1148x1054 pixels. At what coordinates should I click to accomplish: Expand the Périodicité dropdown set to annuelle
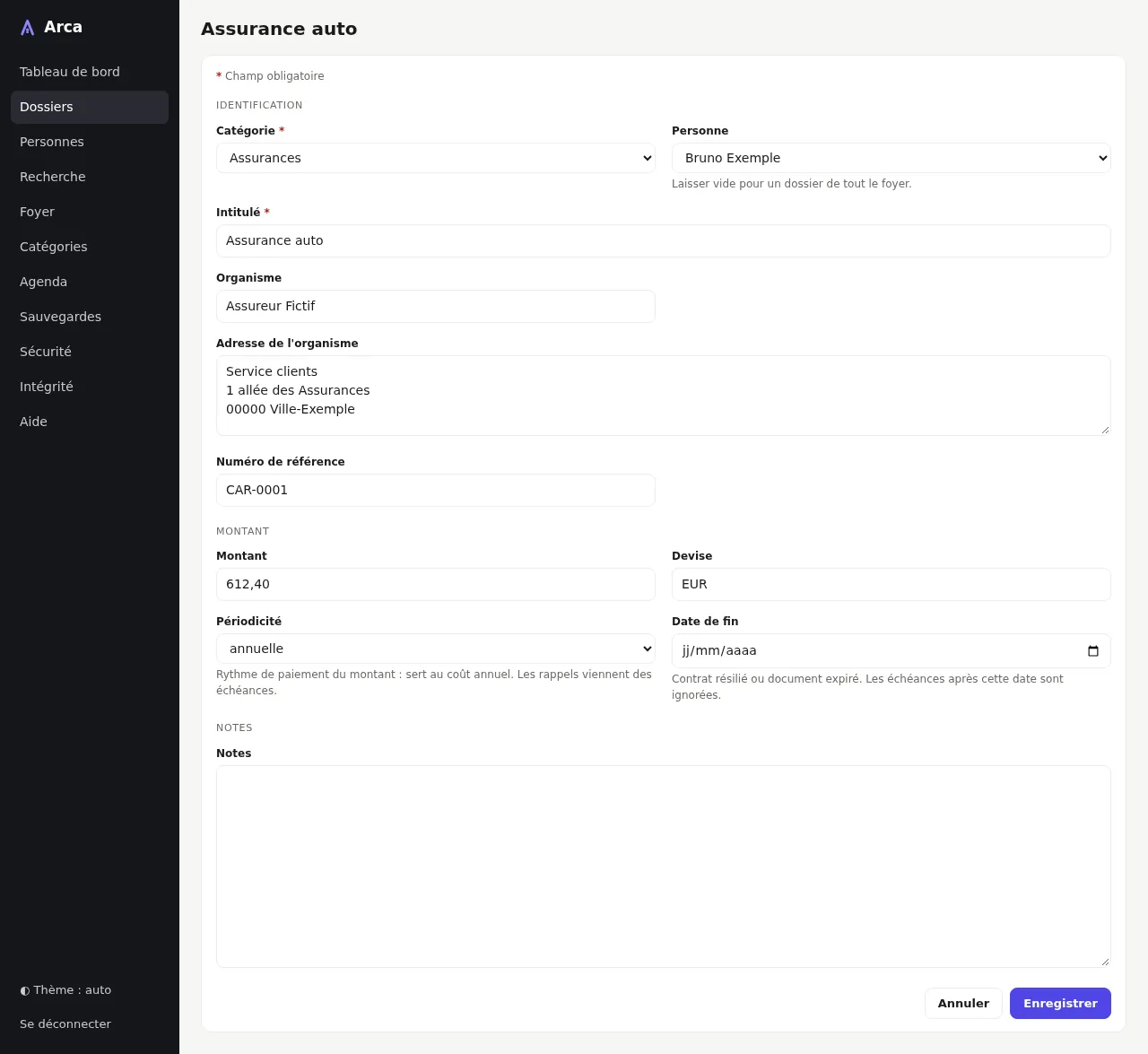click(x=436, y=649)
